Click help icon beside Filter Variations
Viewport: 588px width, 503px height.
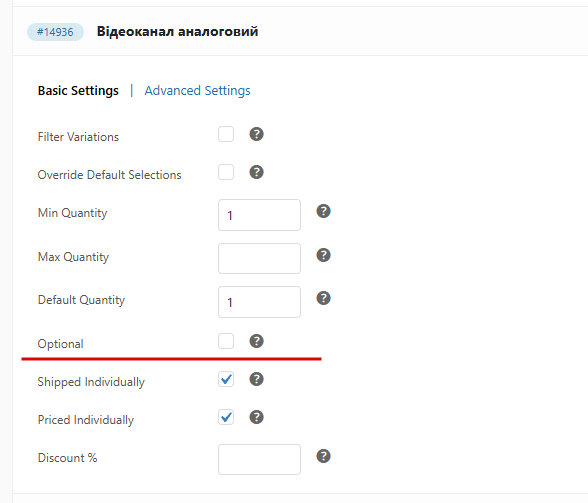[256, 134]
